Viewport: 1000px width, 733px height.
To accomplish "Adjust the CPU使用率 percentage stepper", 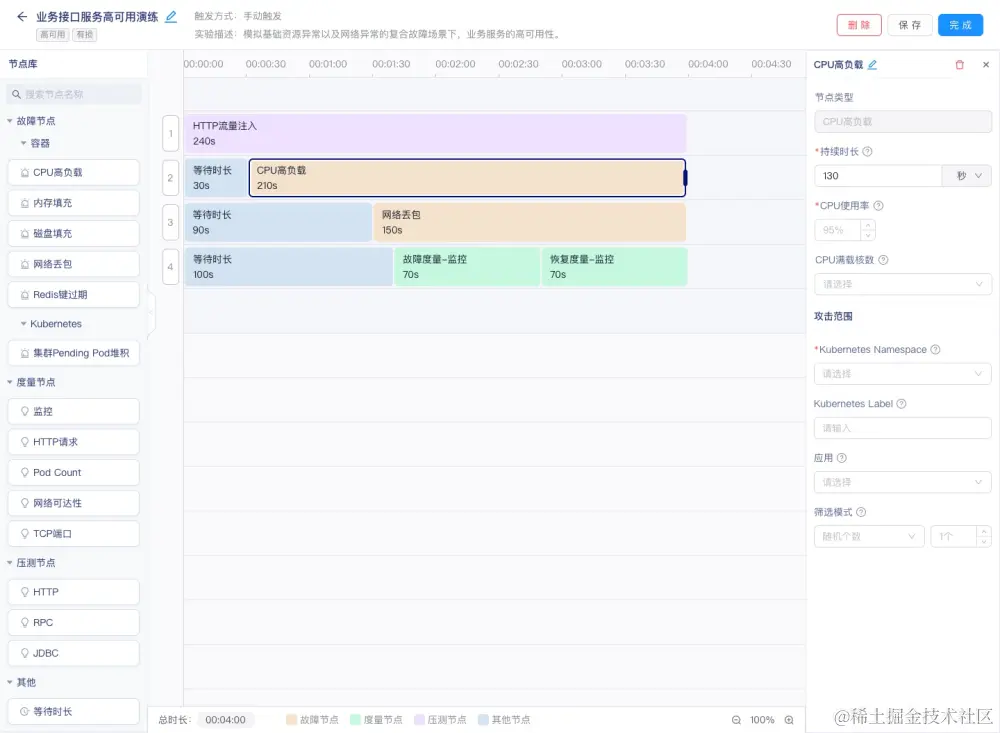I will 867,230.
